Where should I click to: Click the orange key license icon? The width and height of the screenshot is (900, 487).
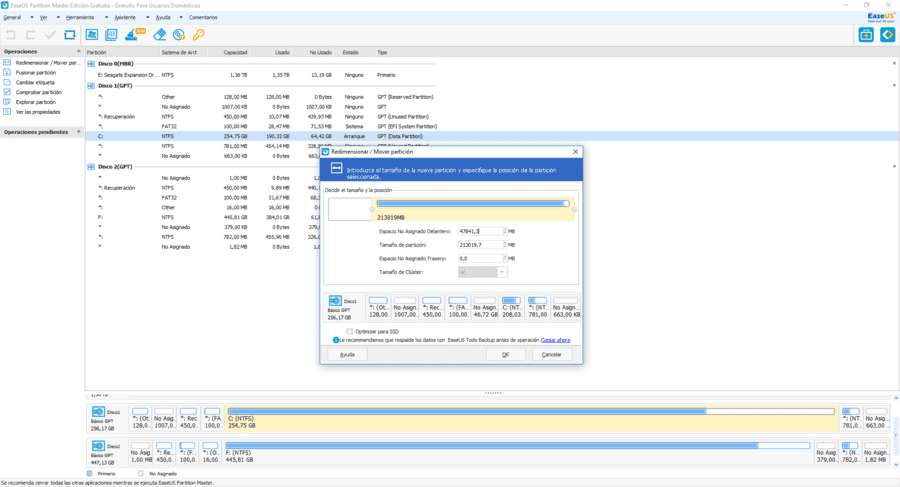click(x=199, y=35)
